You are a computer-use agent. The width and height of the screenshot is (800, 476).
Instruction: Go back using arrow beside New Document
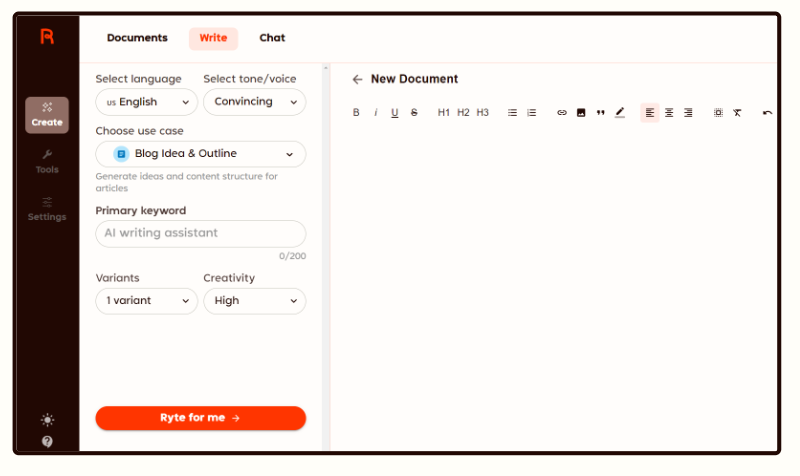[357, 79]
